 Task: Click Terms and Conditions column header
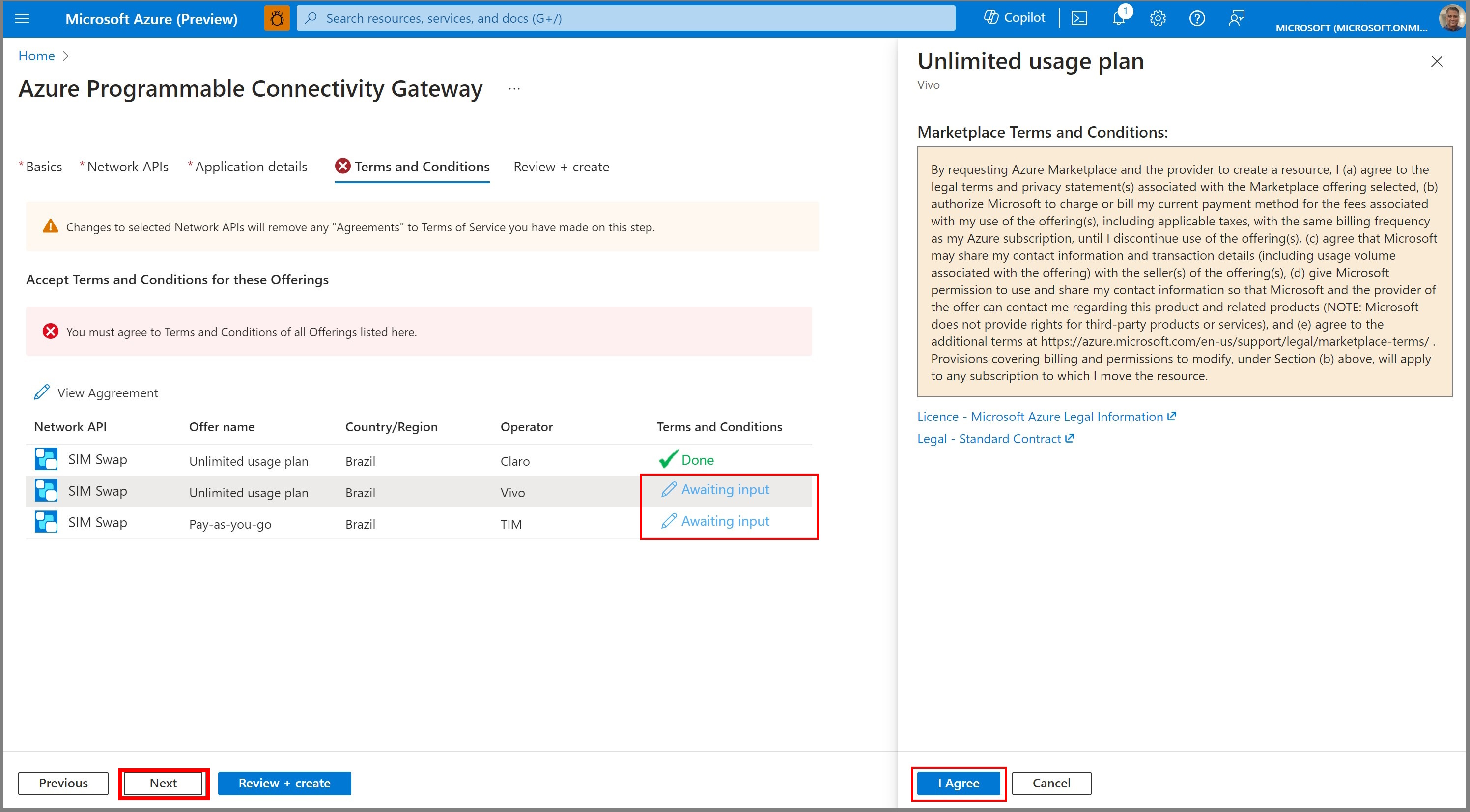719,427
